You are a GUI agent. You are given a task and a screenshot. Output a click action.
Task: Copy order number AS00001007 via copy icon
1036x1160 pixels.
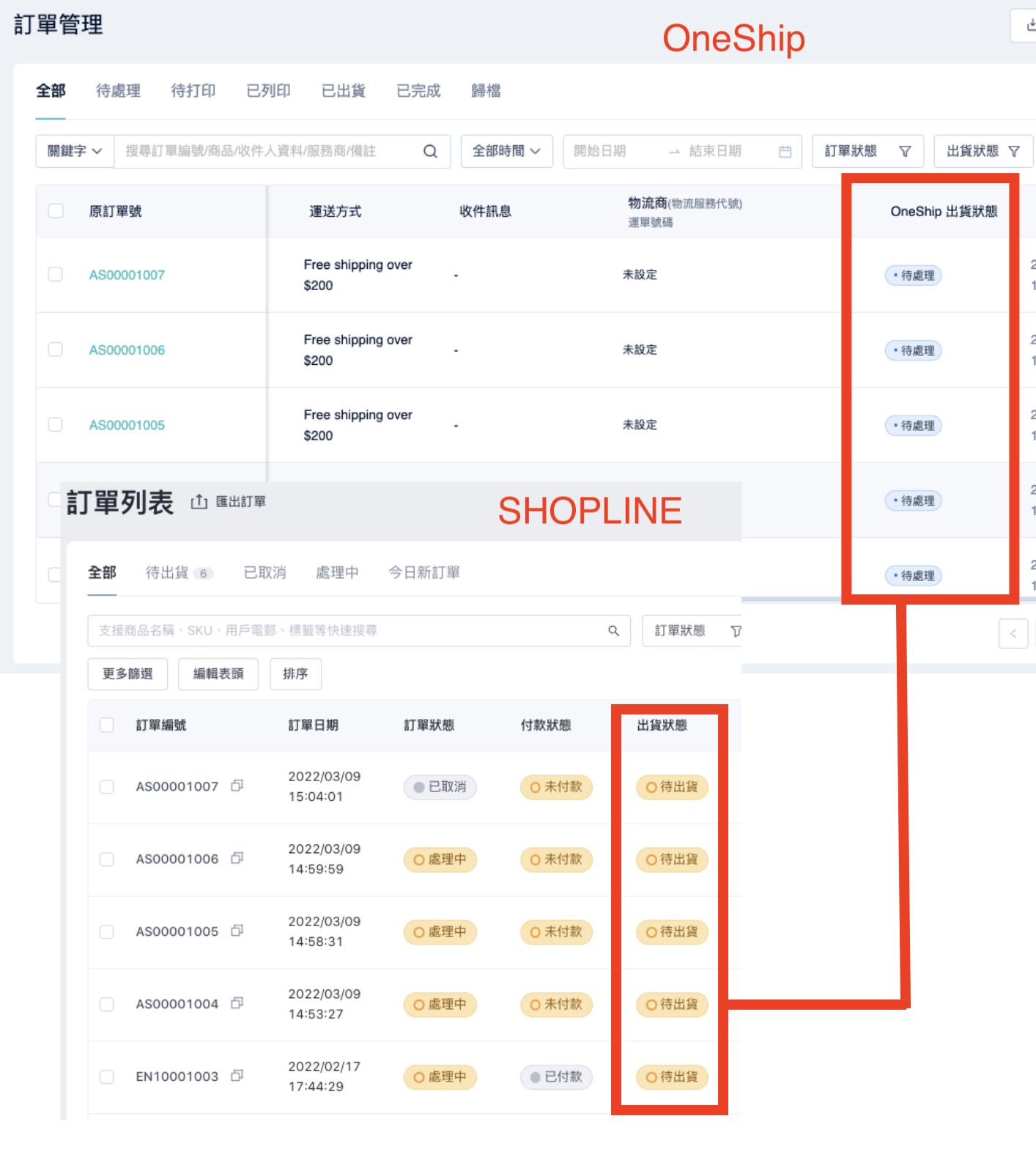[x=237, y=786]
